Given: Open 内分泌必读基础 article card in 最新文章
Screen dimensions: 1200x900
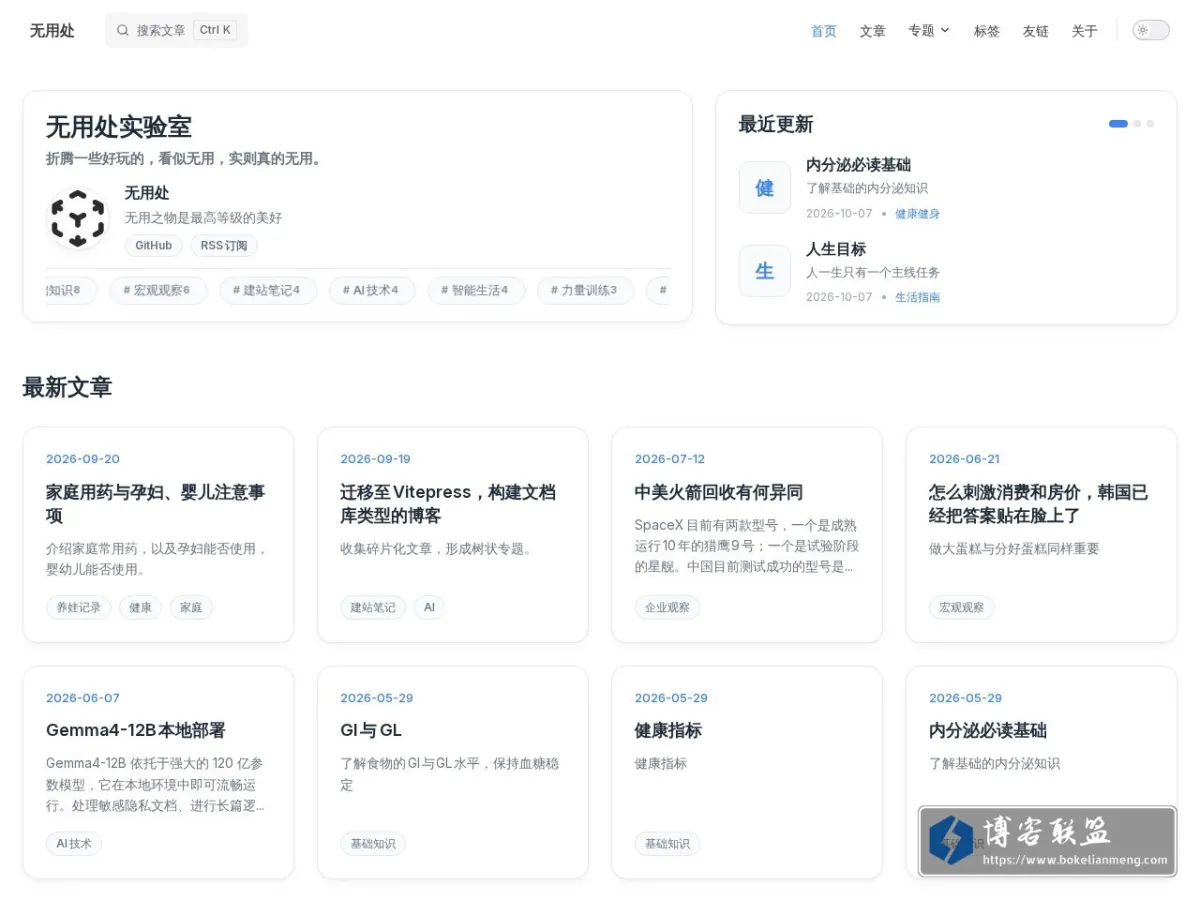Looking at the screenshot, I should pos(988,730).
